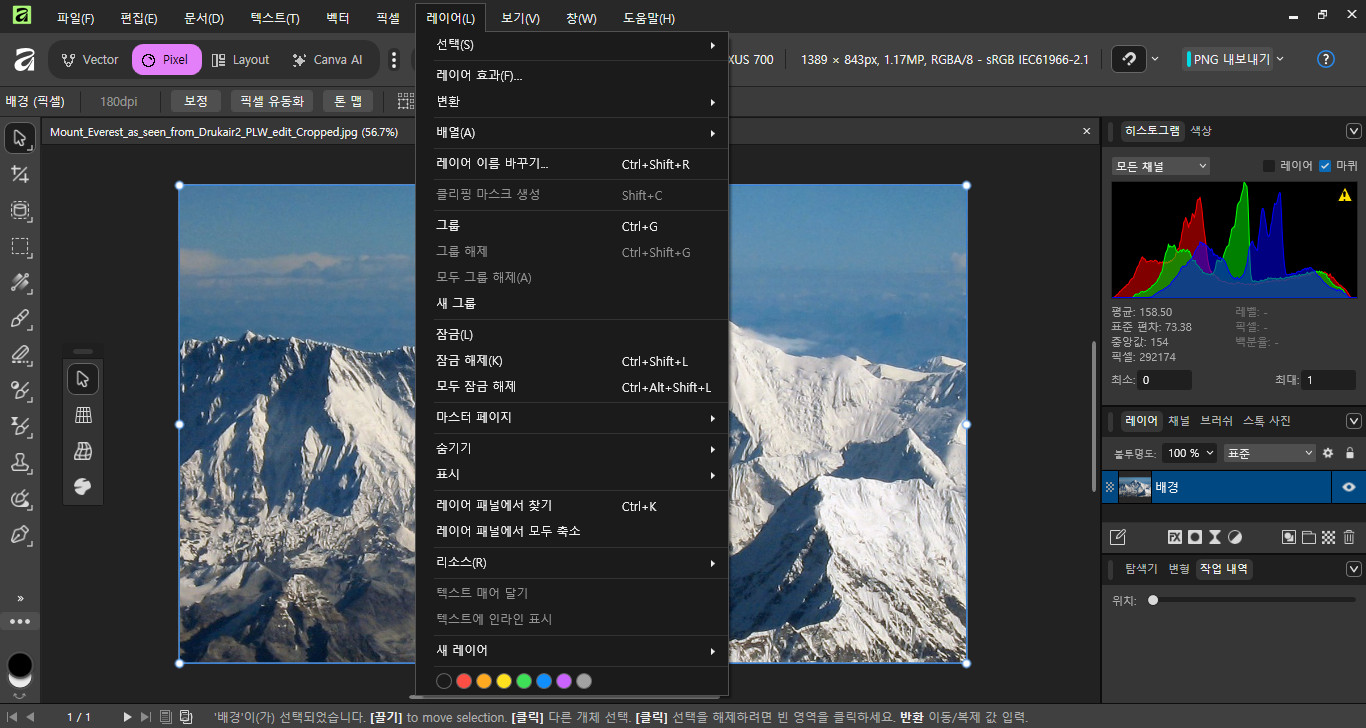Expand hidden tools with double chevron
The image size is (1366, 728).
tap(20, 598)
